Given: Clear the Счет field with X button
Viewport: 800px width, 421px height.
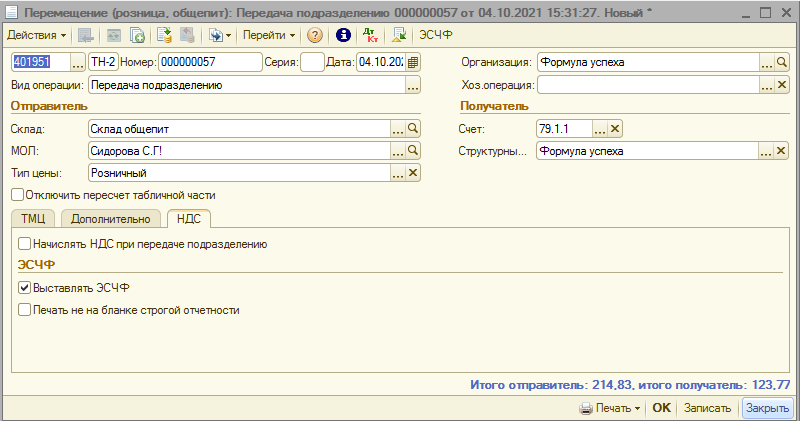Looking at the screenshot, I should [x=616, y=129].
